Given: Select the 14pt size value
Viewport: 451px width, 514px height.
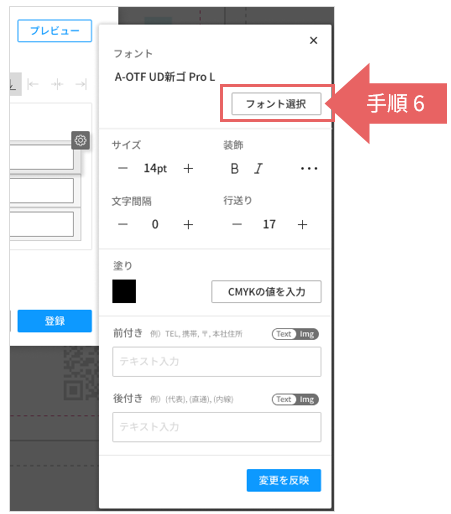Looking at the screenshot, I should click(x=155, y=168).
